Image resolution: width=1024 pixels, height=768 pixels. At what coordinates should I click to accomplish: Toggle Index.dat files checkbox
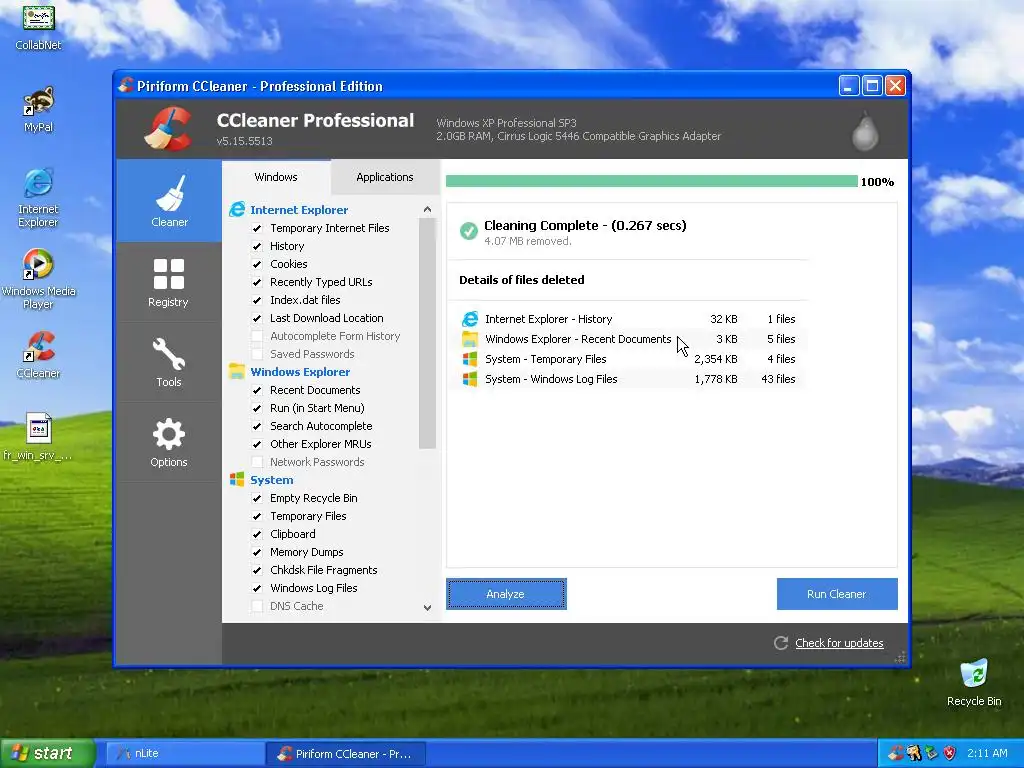click(257, 300)
